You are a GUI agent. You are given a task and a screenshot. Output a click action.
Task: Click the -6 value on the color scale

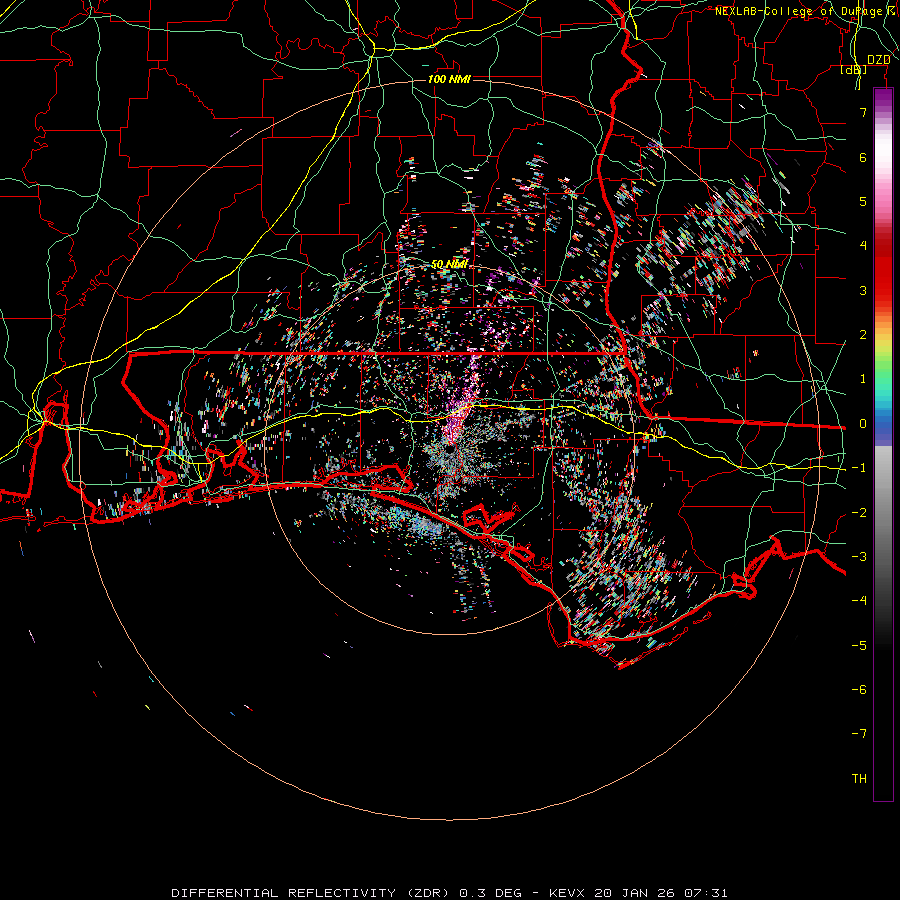pyautogui.click(x=859, y=690)
